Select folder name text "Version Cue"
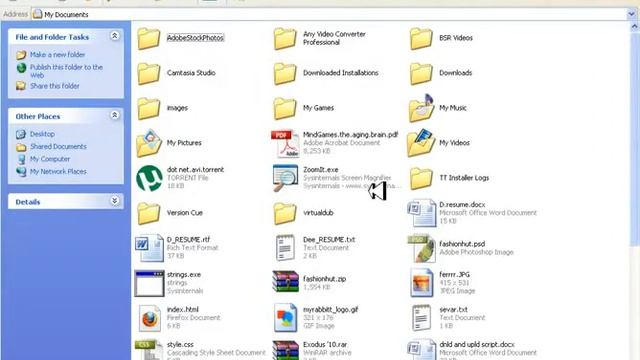The width and height of the screenshot is (640, 360). coord(184,213)
